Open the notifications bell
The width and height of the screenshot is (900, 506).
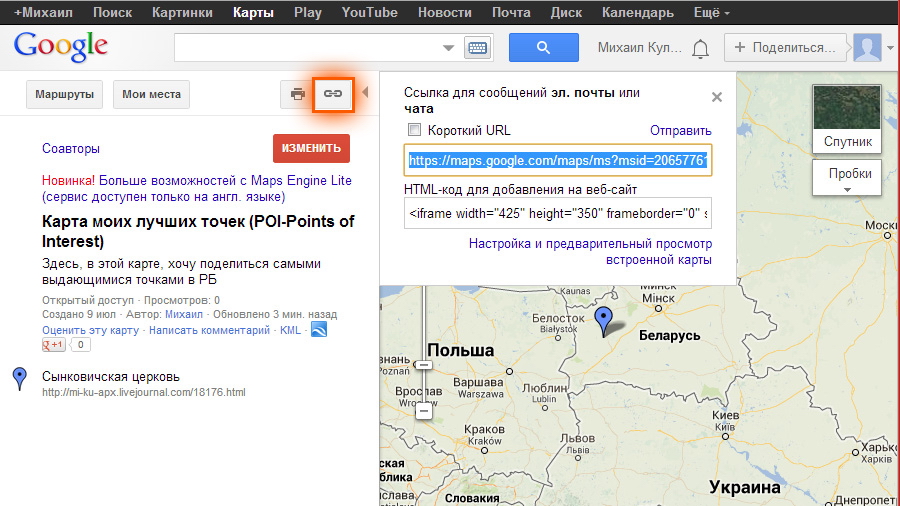pos(700,49)
